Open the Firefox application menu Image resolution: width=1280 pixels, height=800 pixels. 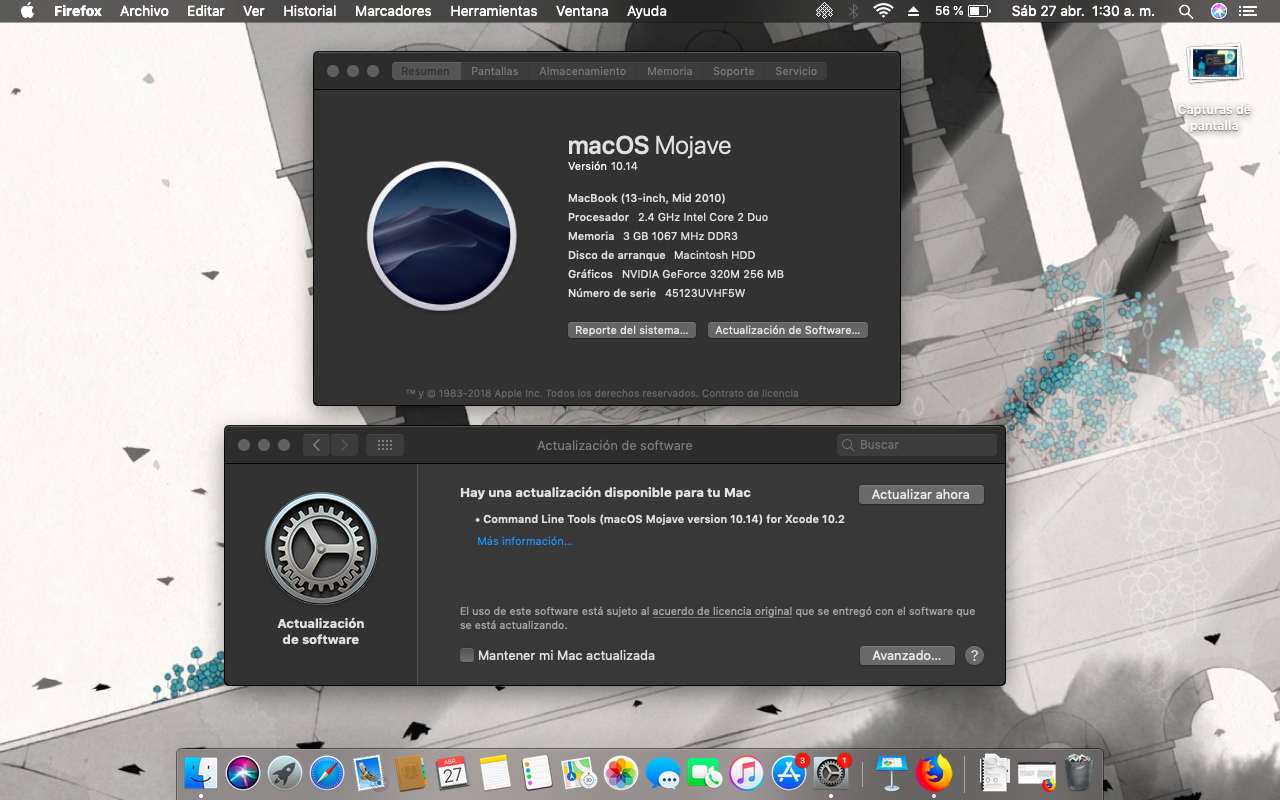(x=77, y=11)
